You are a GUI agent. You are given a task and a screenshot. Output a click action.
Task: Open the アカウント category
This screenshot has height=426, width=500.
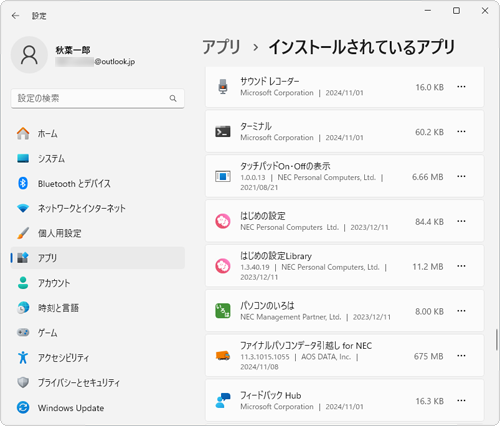tap(98, 283)
